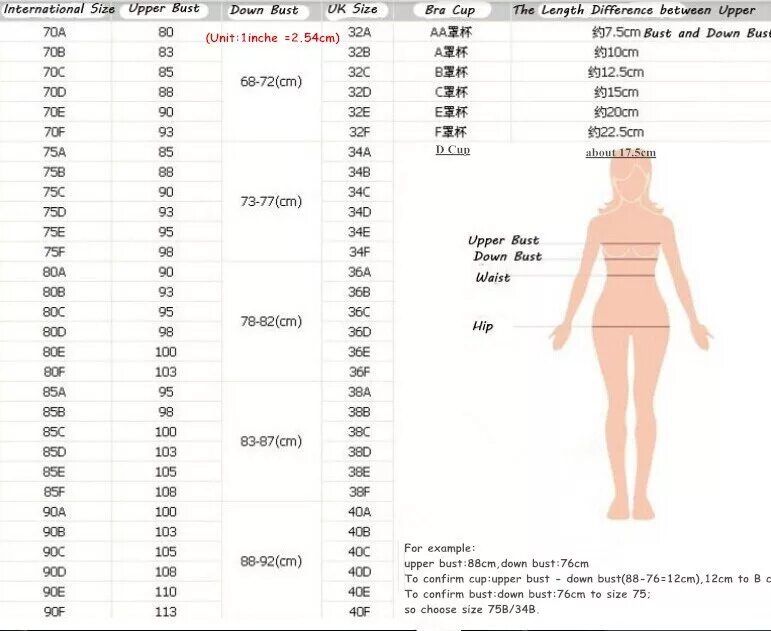Click the UK Size column header
Viewport: 771px width, 631px height.
(353, 9)
